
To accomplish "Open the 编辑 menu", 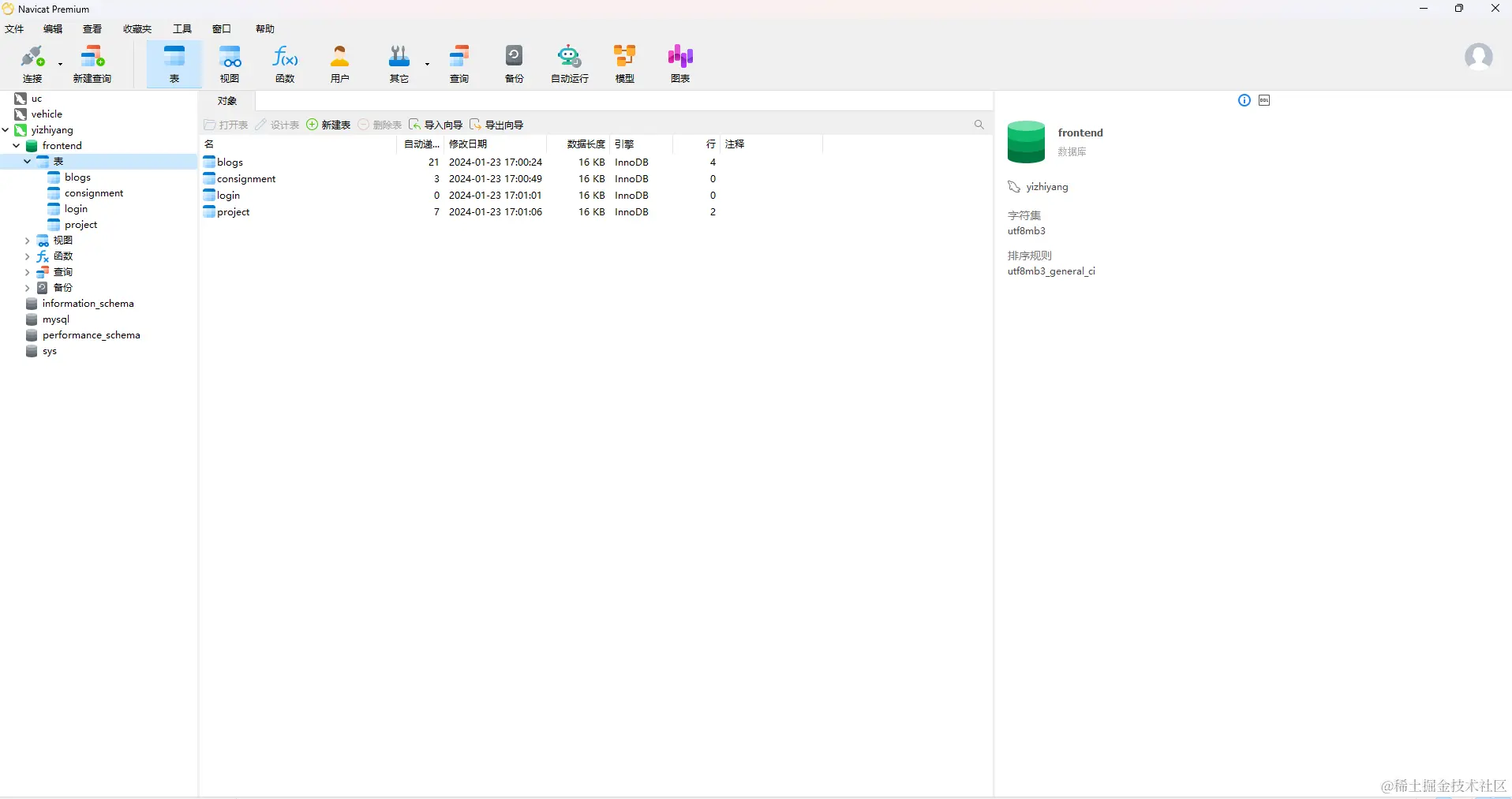I will pyautogui.click(x=53, y=29).
